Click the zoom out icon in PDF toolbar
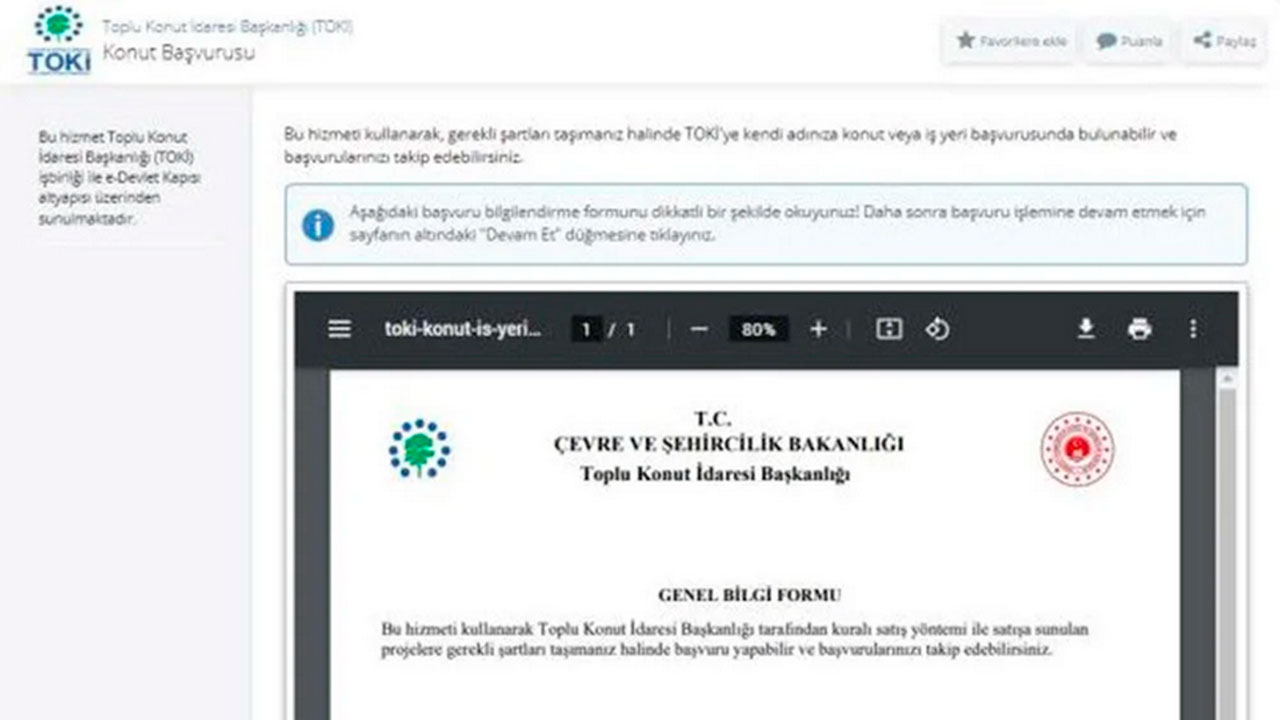Image resolution: width=1280 pixels, height=720 pixels. click(698, 328)
